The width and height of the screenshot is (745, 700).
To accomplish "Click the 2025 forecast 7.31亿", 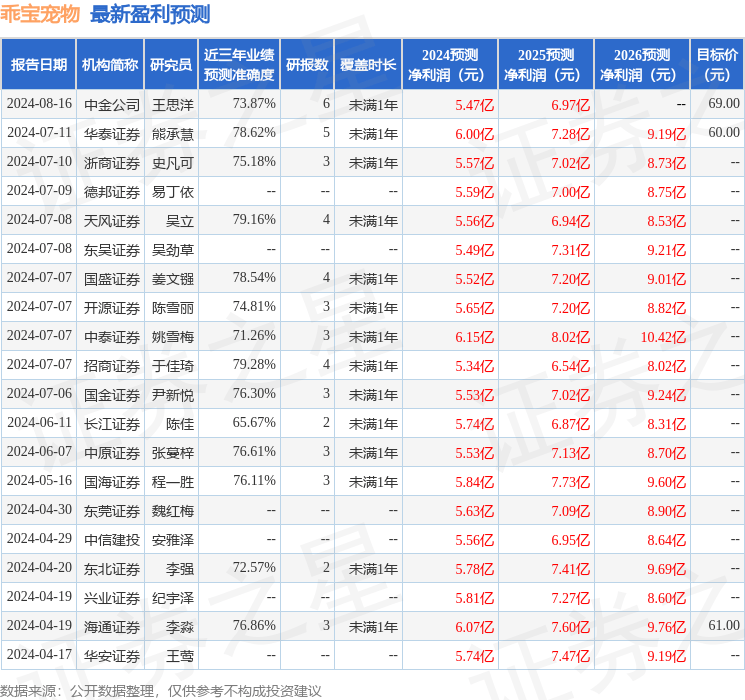I will (571, 250).
